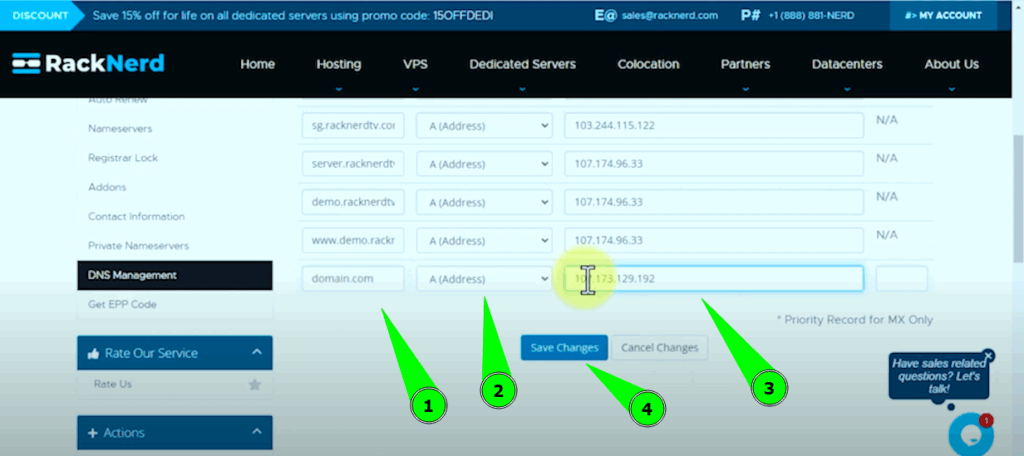Open record type dropdown for domain.com row

pyautogui.click(x=485, y=278)
